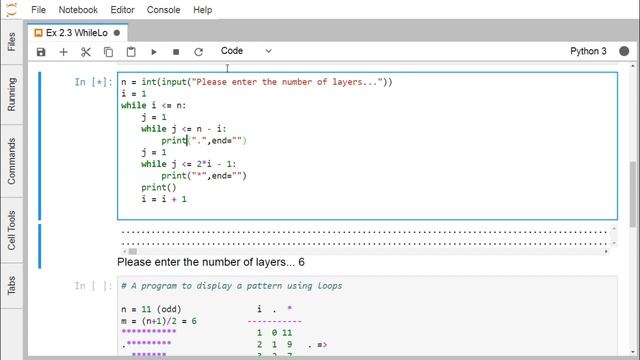
Task: Open the File menu
Action: tap(38, 10)
